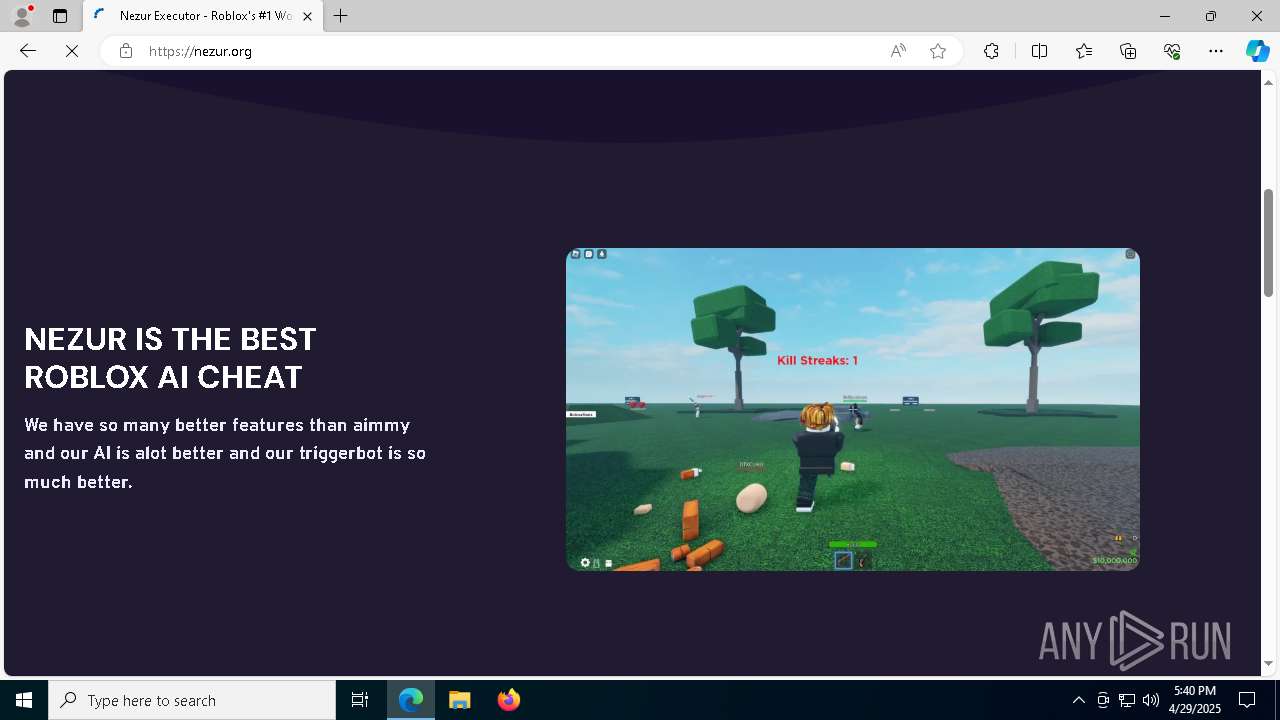Open Browser essentials
The image size is (1280, 720).
(x=1172, y=51)
